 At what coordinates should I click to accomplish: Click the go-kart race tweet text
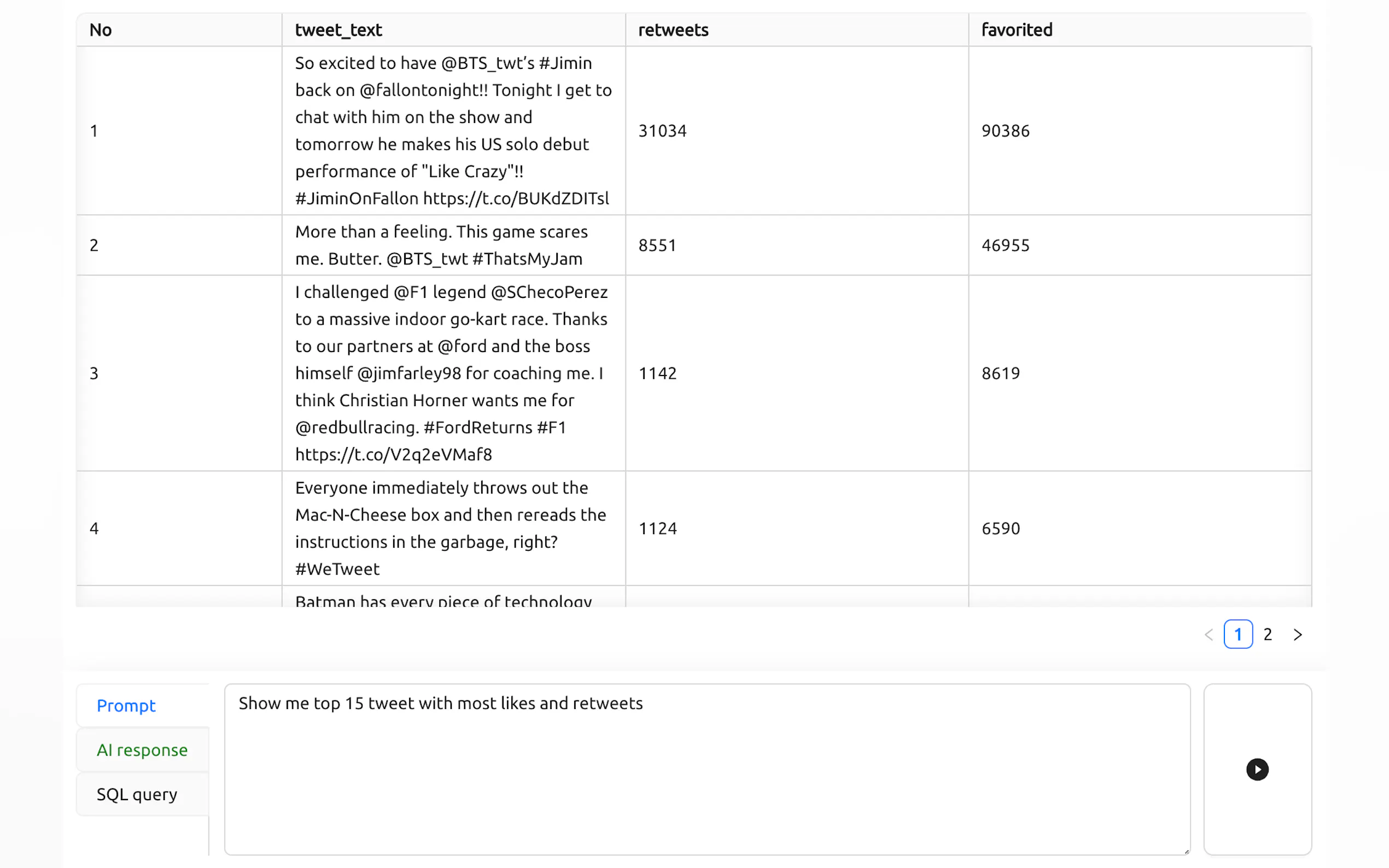coord(451,373)
